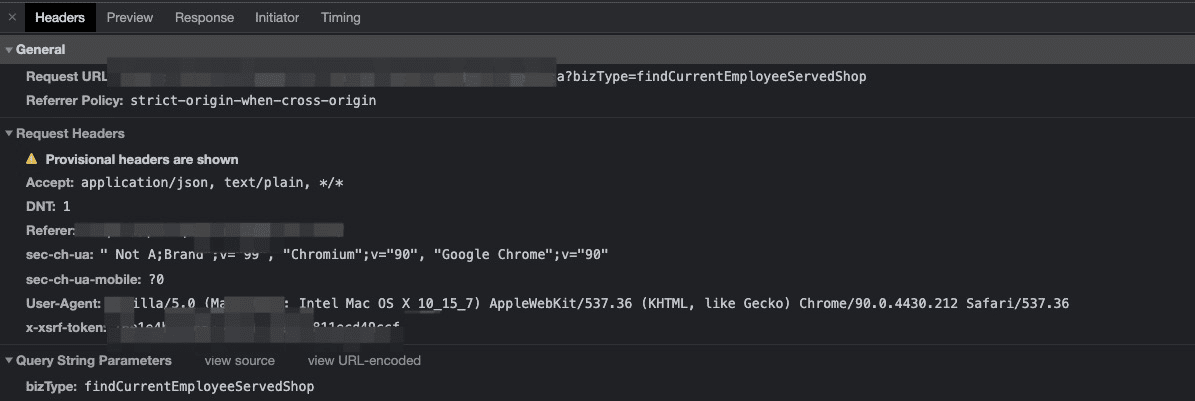This screenshot has width=1195, height=401.
Task: Click the bizType query parameter value
Action: [x=199, y=385]
